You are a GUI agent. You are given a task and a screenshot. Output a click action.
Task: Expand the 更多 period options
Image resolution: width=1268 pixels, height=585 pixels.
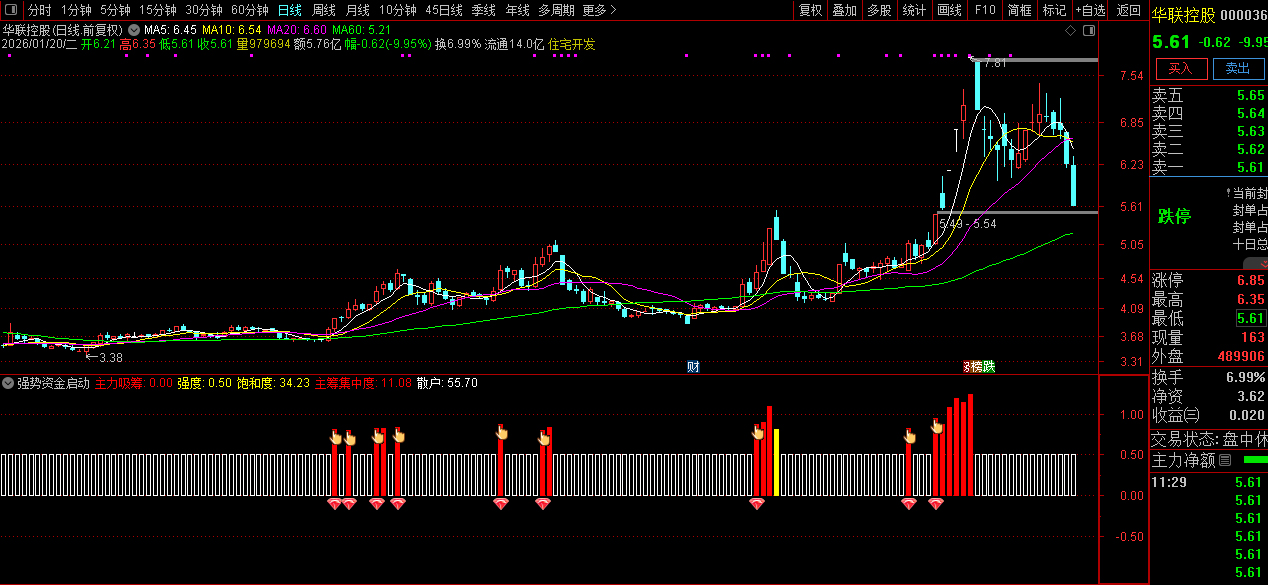pos(599,10)
